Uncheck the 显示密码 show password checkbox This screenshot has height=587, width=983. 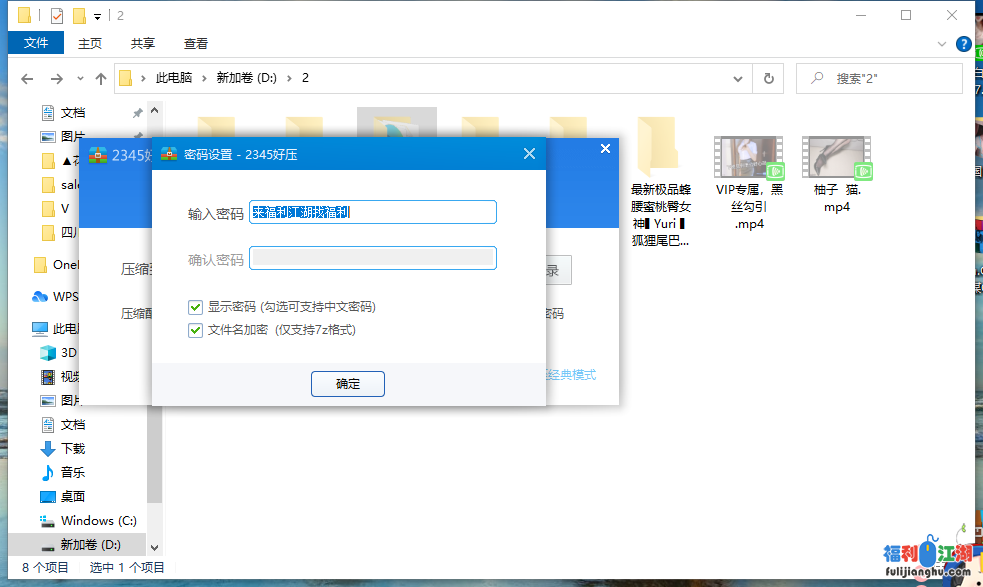(196, 307)
